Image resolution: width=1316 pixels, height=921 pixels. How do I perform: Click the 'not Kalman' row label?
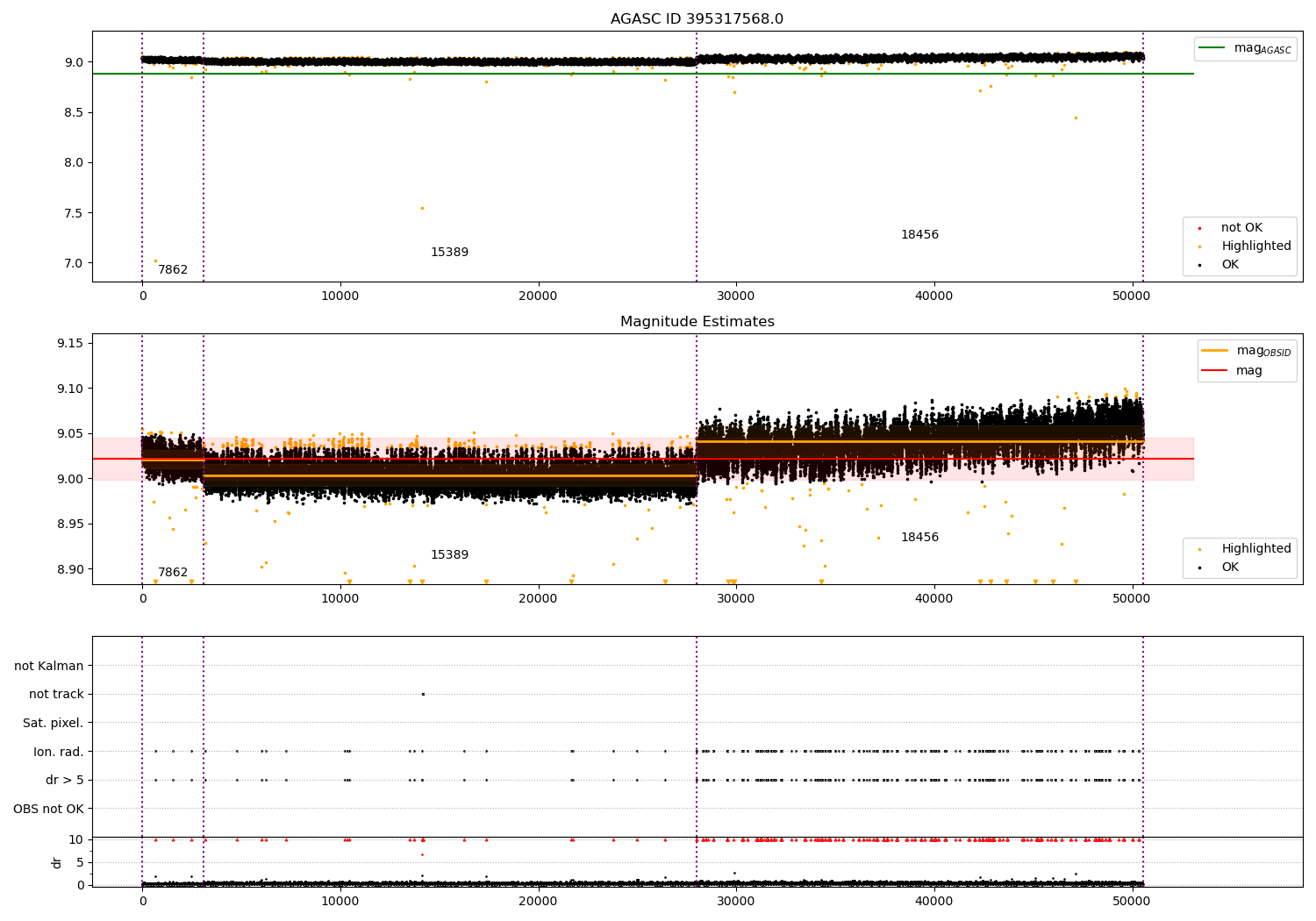[49, 667]
